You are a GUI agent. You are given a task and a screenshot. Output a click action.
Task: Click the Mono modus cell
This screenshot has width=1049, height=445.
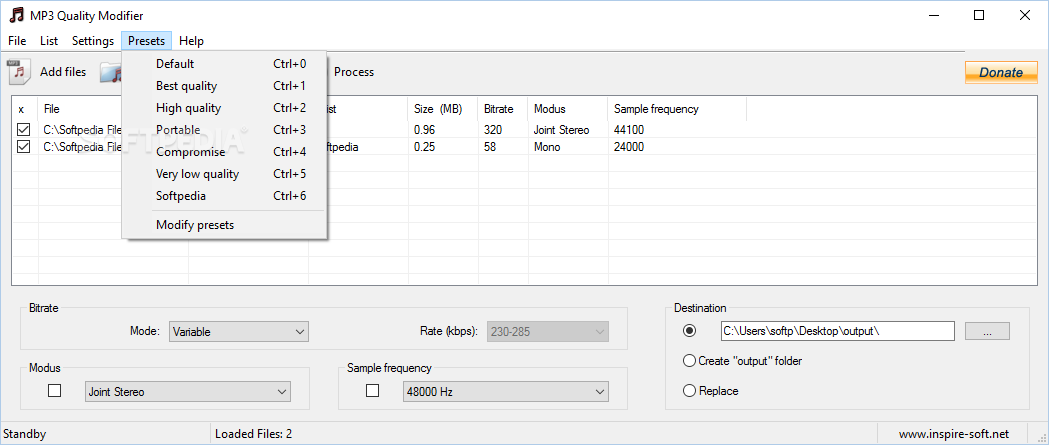coord(547,147)
